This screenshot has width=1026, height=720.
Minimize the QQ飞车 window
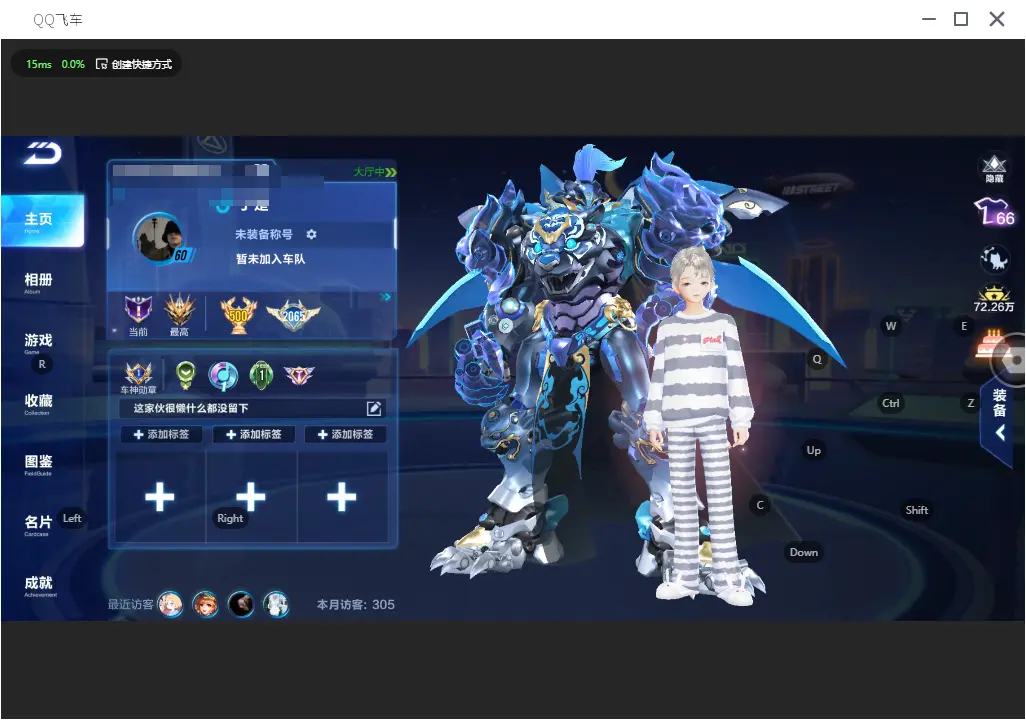pyautogui.click(x=929, y=19)
